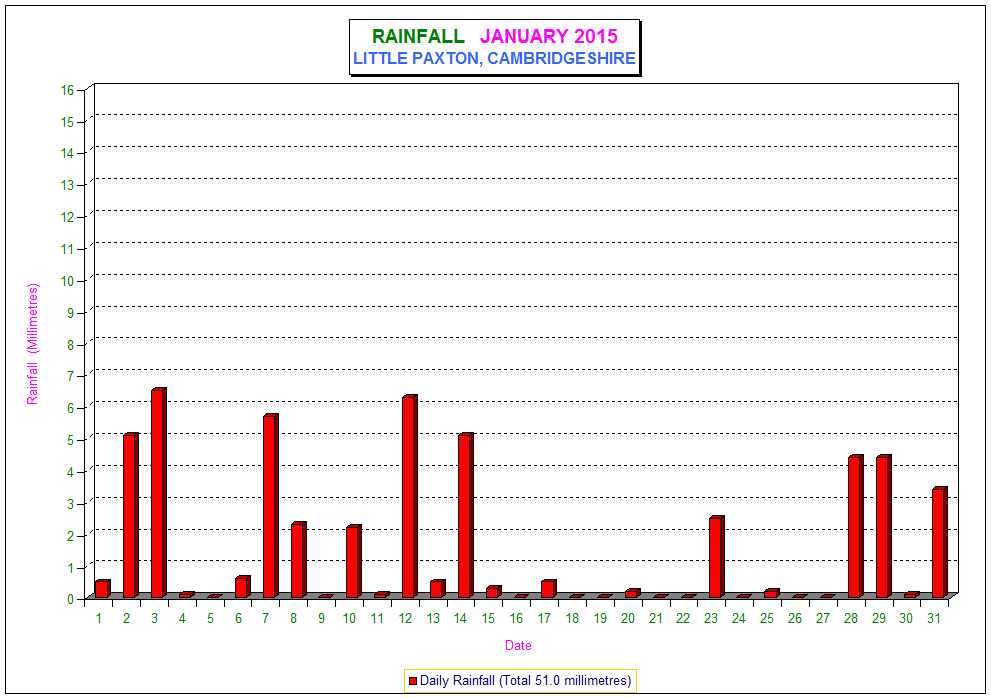
Task: Click y-axis value '0'
Action: tap(71, 599)
